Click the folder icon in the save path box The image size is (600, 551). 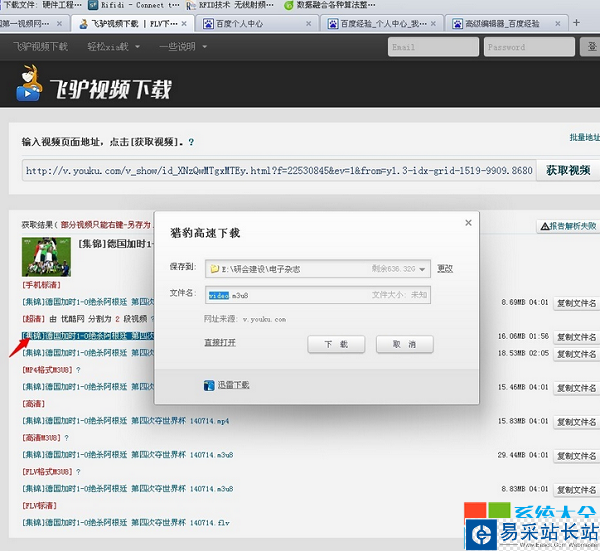[x=213, y=269]
